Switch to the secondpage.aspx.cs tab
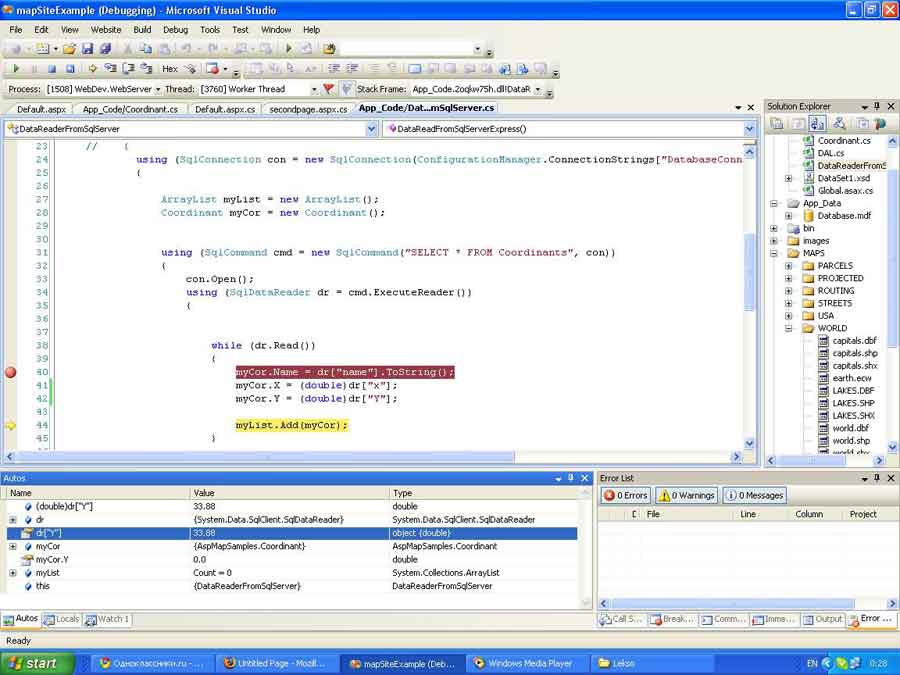 click(308, 109)
